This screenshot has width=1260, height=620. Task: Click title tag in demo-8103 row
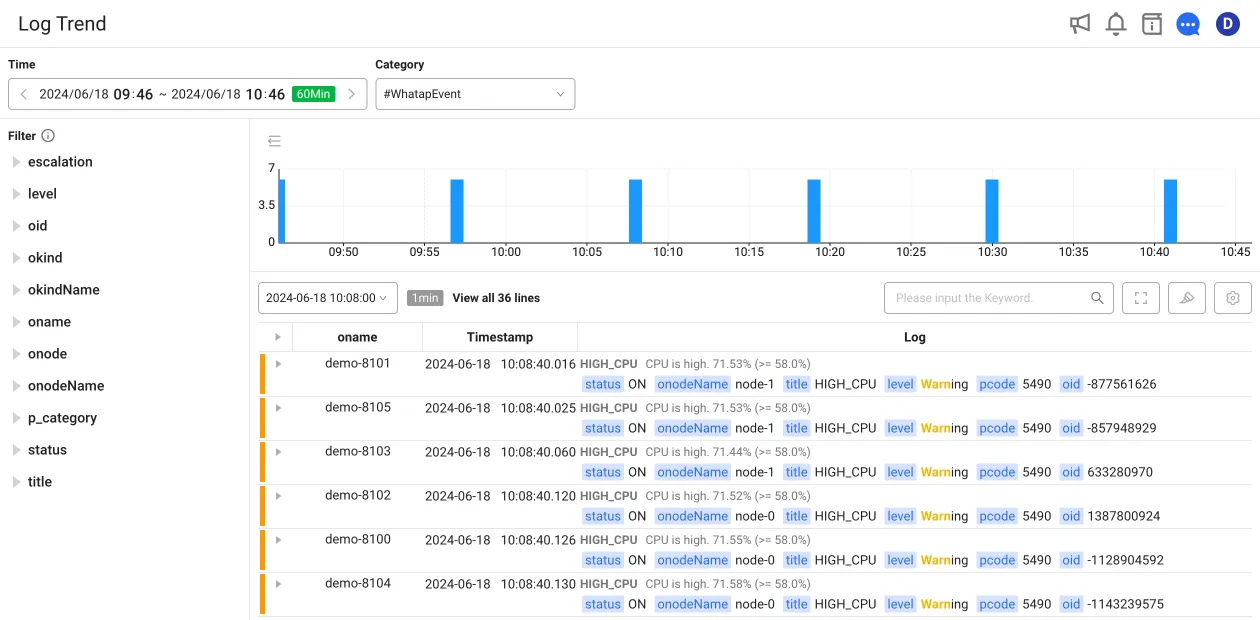[796, 472]
